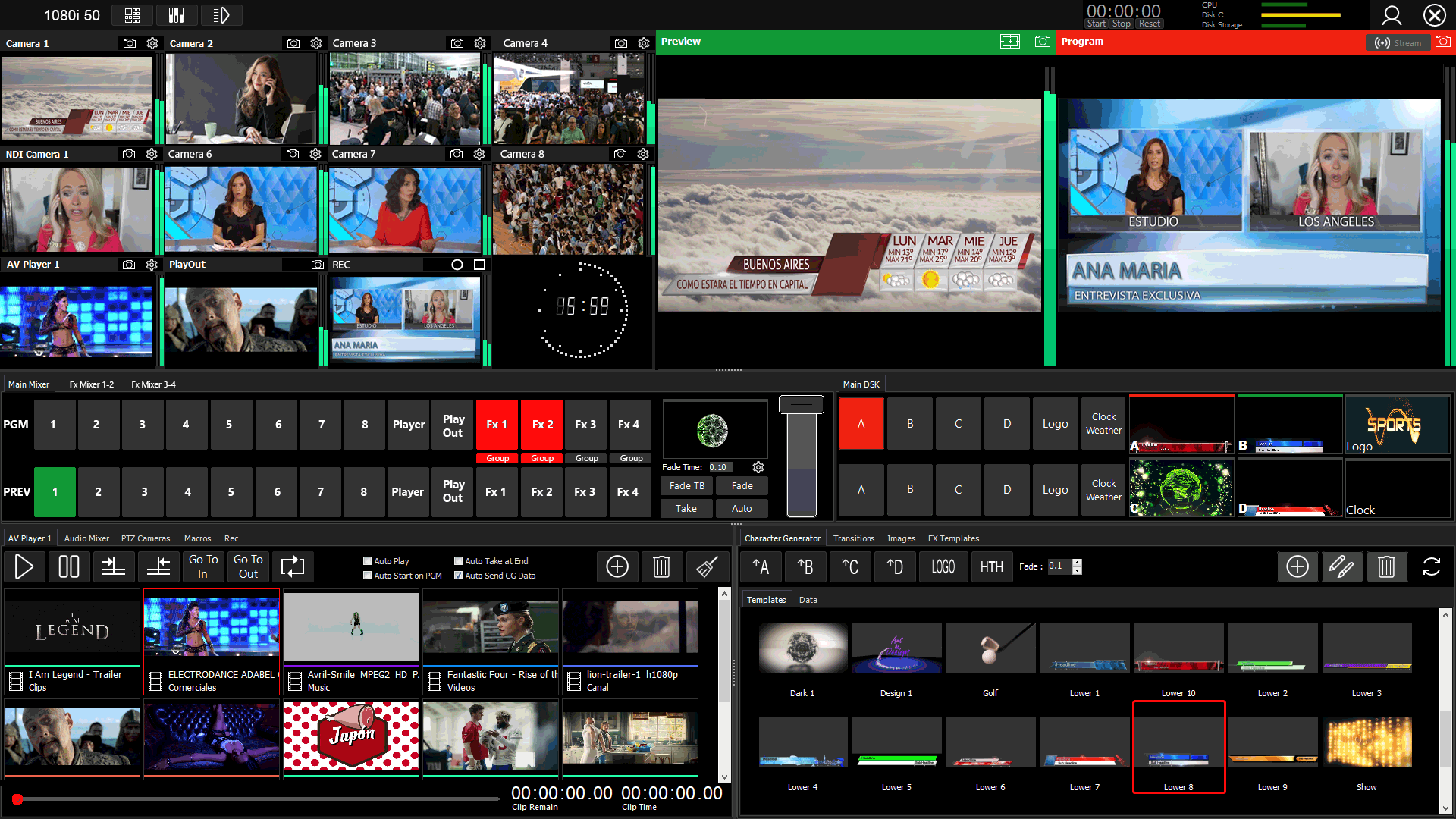
Task: Start recording with REC circle button
Action: coord(457,265)
